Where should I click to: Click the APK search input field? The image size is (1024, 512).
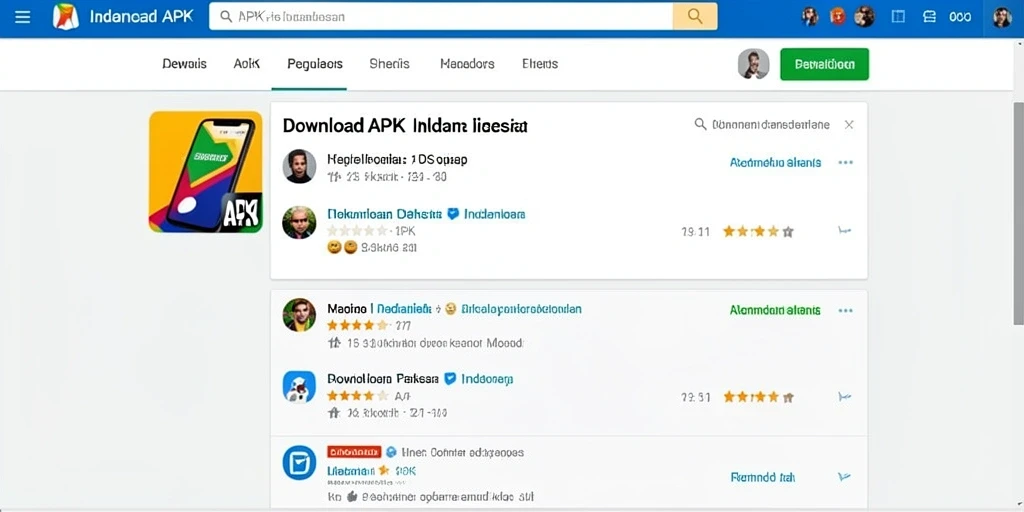click(441, 16)
